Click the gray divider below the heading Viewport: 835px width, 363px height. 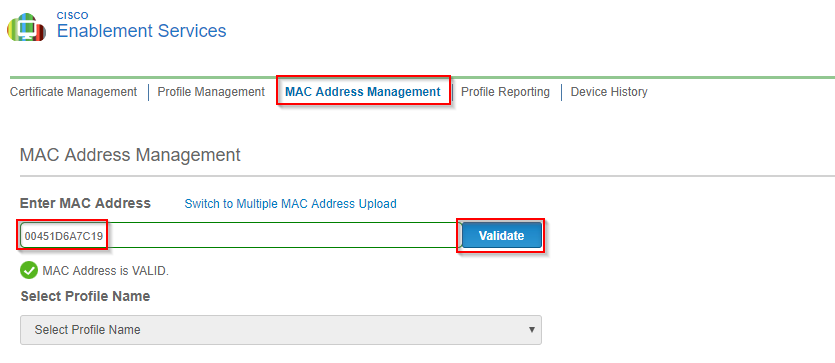tap(427, 176)
